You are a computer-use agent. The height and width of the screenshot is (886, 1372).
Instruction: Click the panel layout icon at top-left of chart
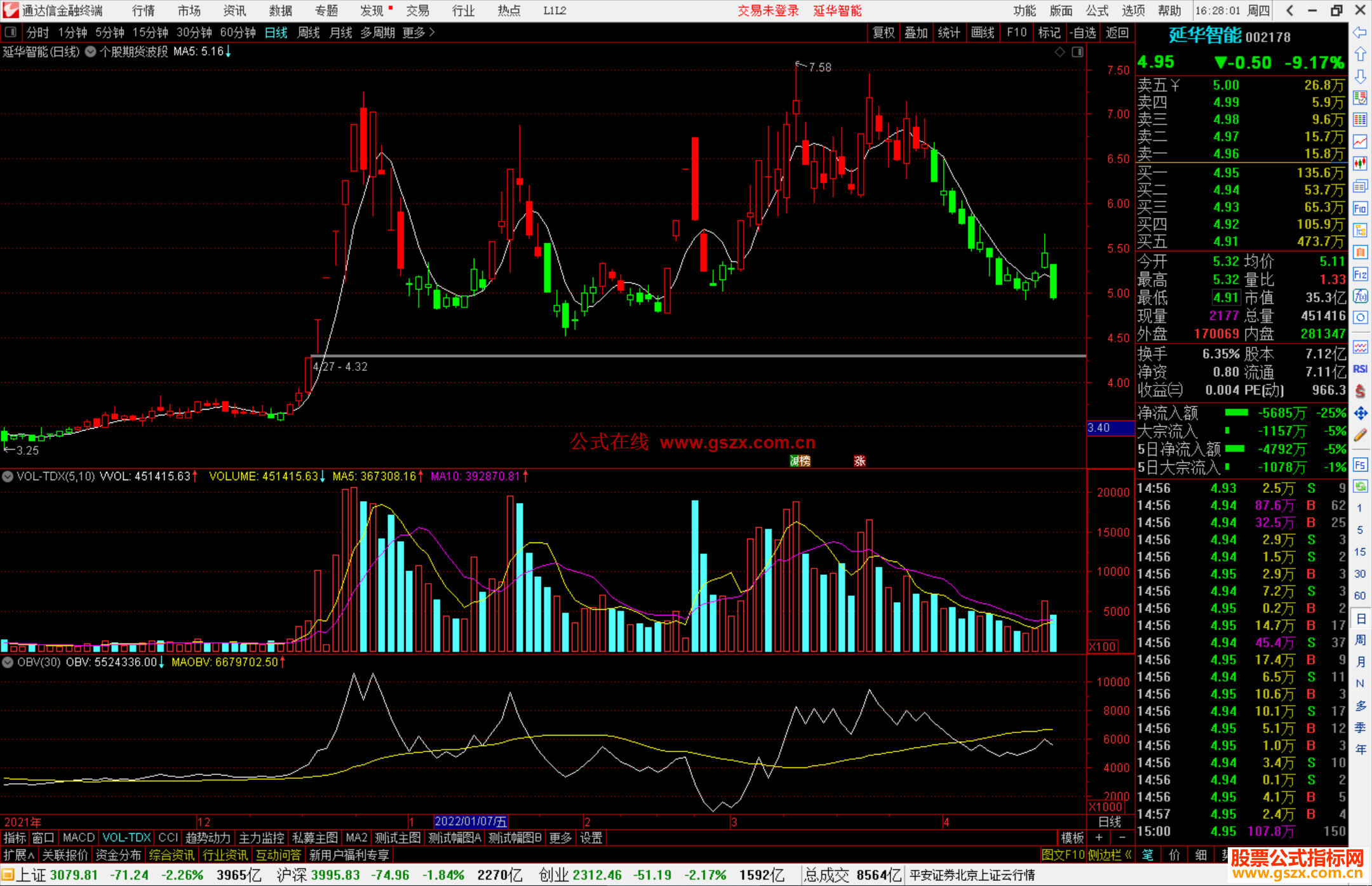click(x=11, y=32)
